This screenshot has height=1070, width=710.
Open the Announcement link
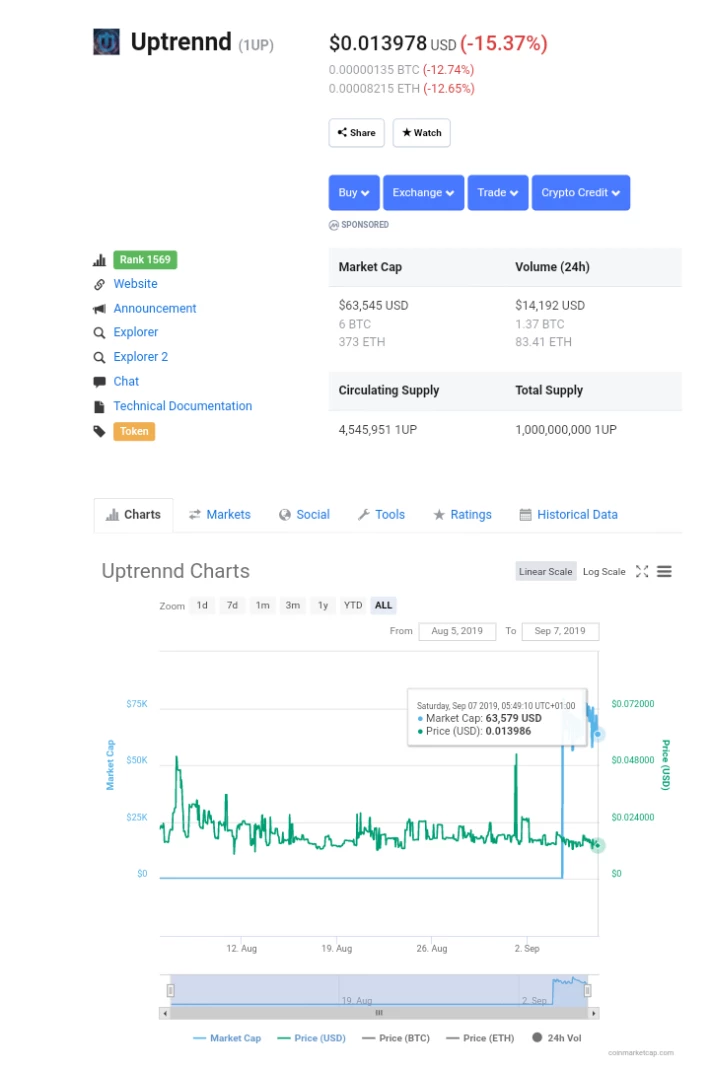pyautogui.click(x=155, y=308)
